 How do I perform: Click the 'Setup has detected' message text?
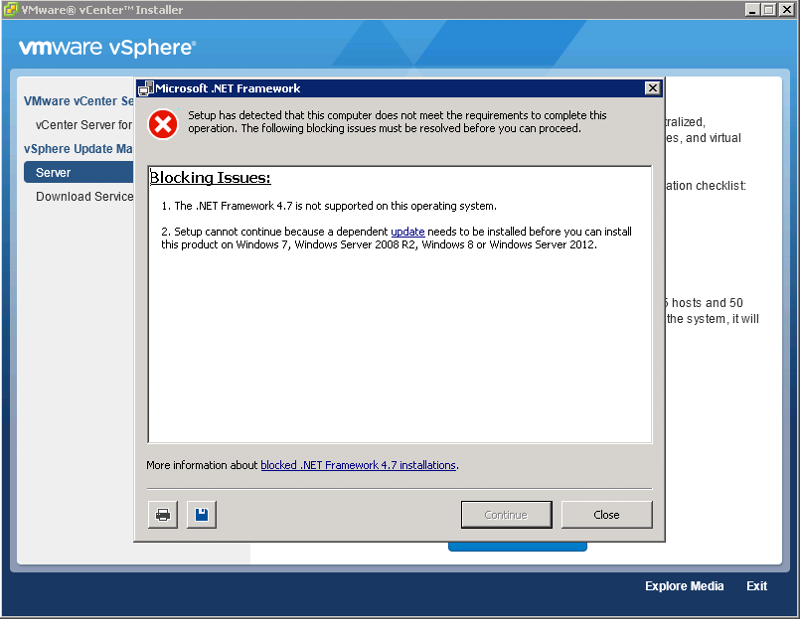point(397,121)
